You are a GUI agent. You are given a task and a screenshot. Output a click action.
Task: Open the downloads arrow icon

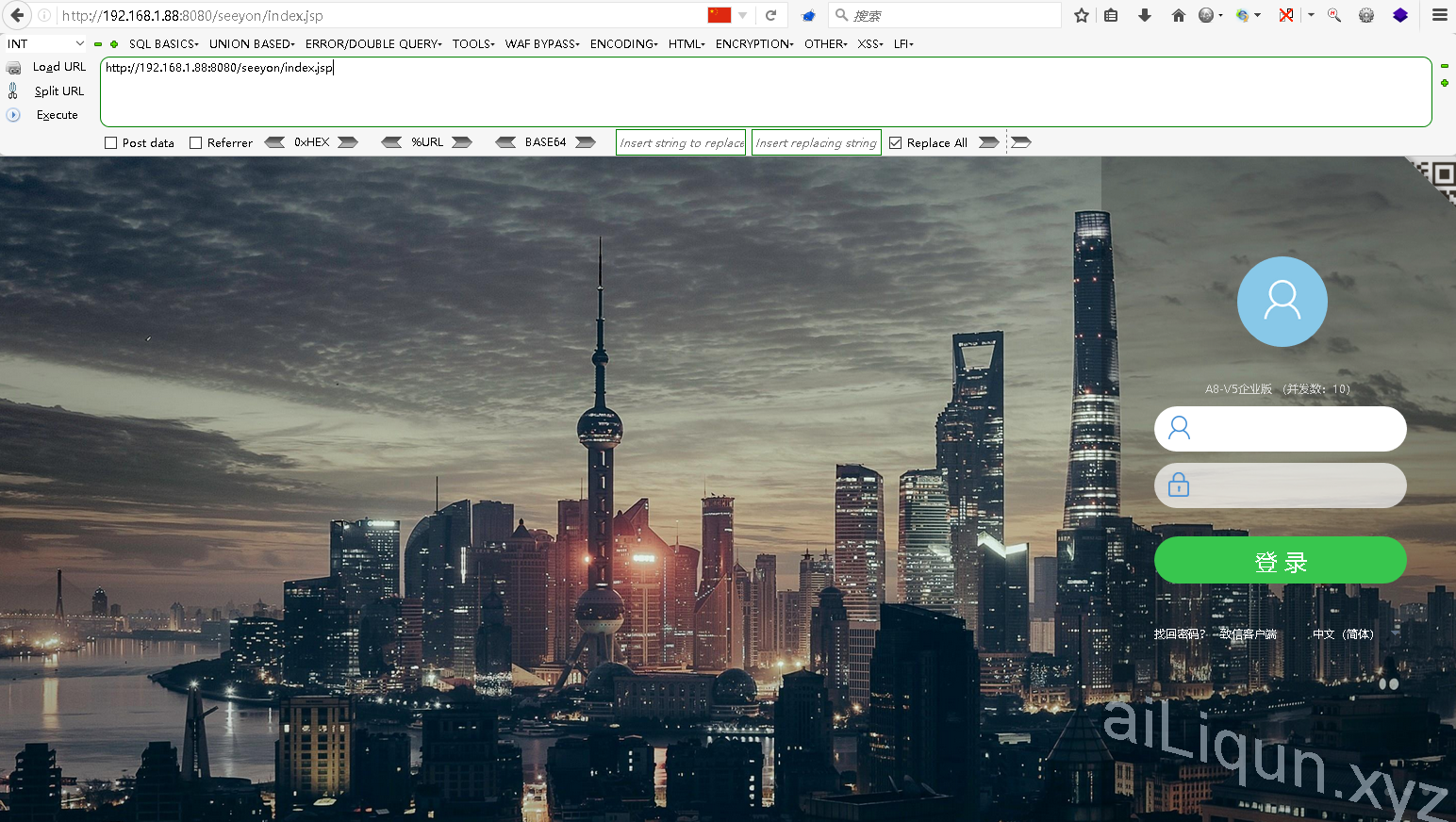tap(1145, 15)
